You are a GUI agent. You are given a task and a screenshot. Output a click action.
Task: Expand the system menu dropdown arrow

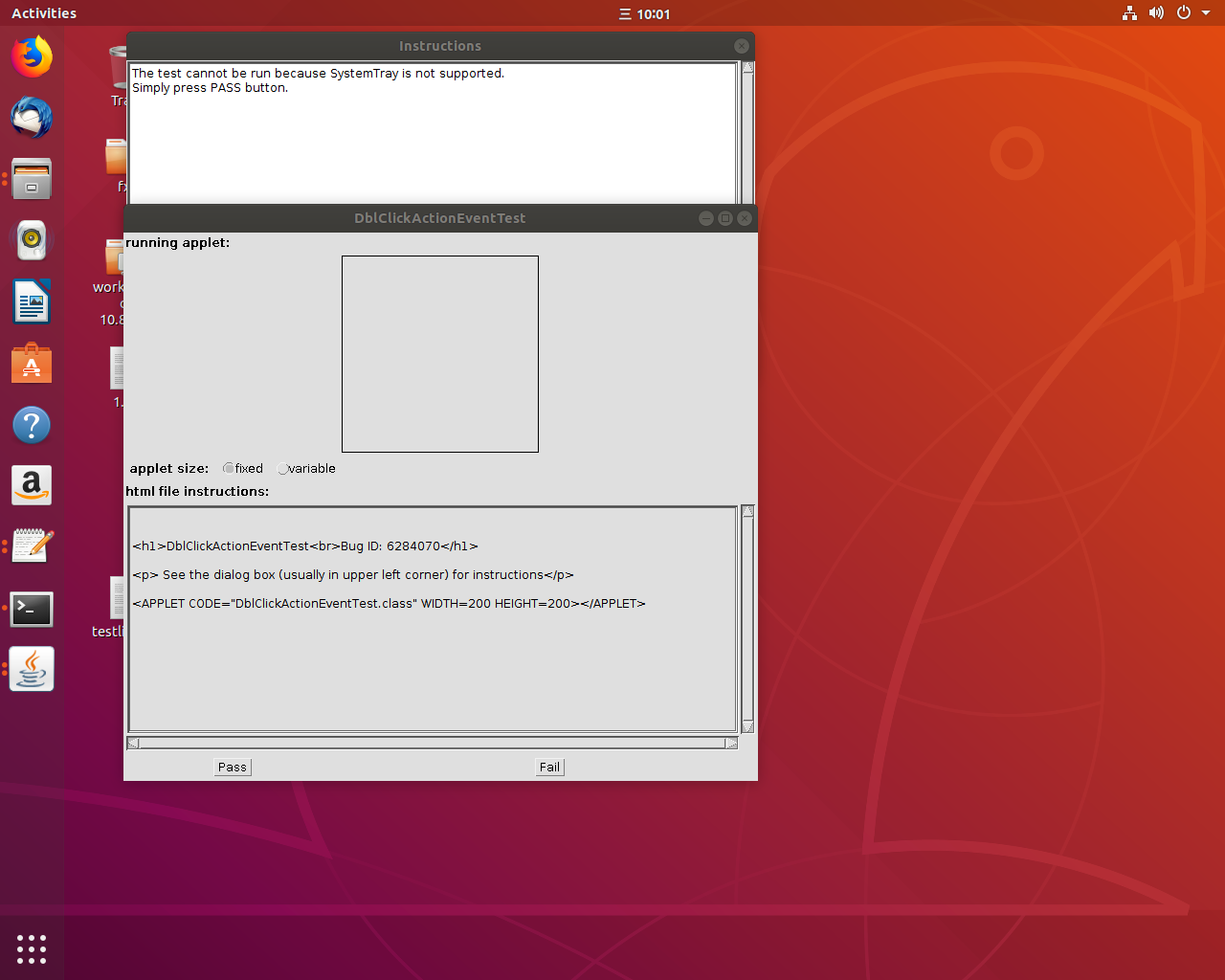click(1206, 13)
